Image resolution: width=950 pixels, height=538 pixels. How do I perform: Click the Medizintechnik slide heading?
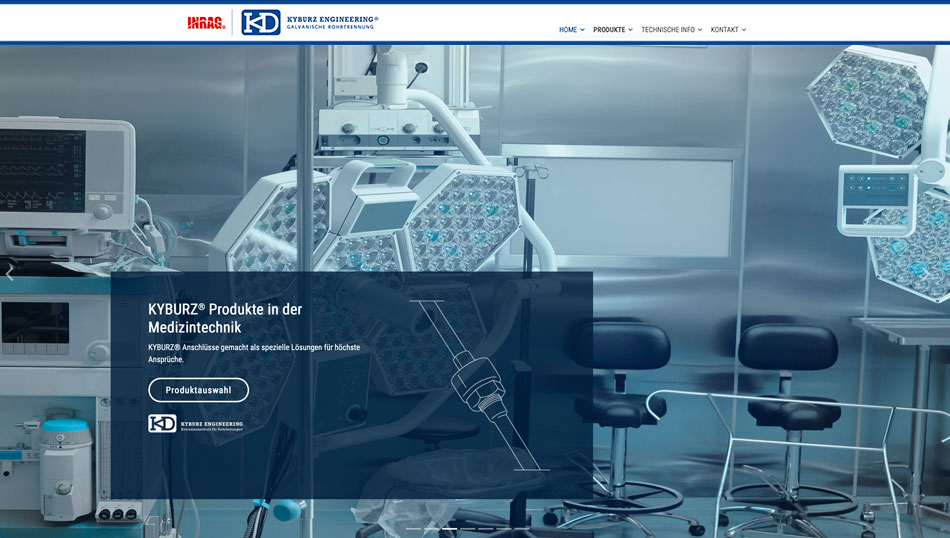pyautogui.click(x=225, y=318)
